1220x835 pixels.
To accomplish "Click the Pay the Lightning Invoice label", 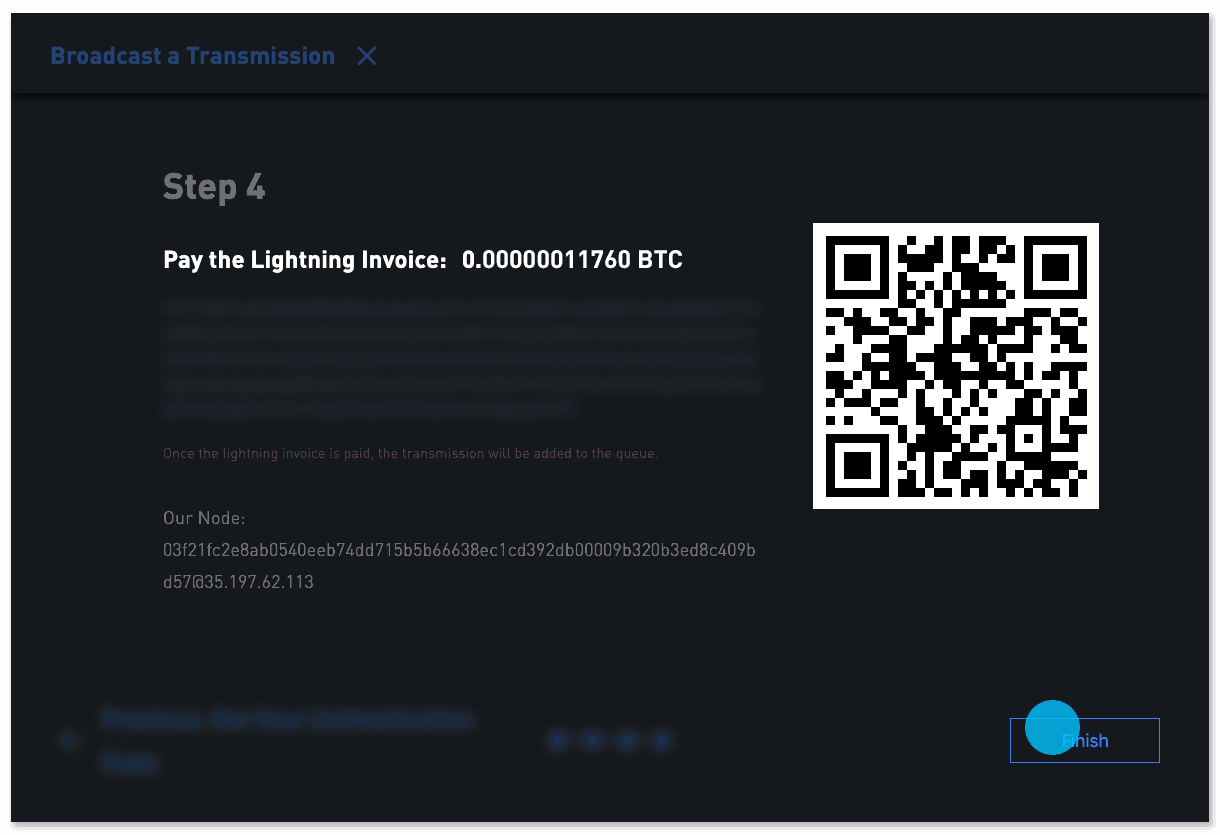I will [305, 260].
